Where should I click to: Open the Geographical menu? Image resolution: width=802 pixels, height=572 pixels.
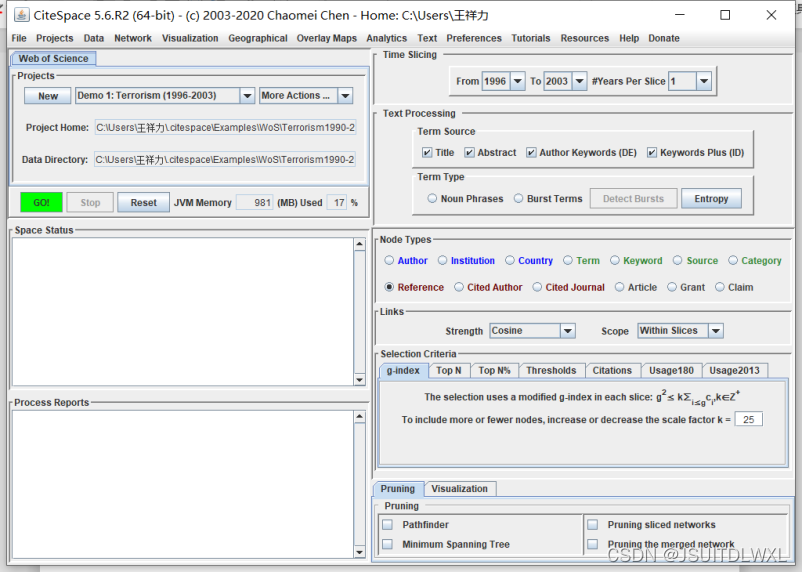258,38
